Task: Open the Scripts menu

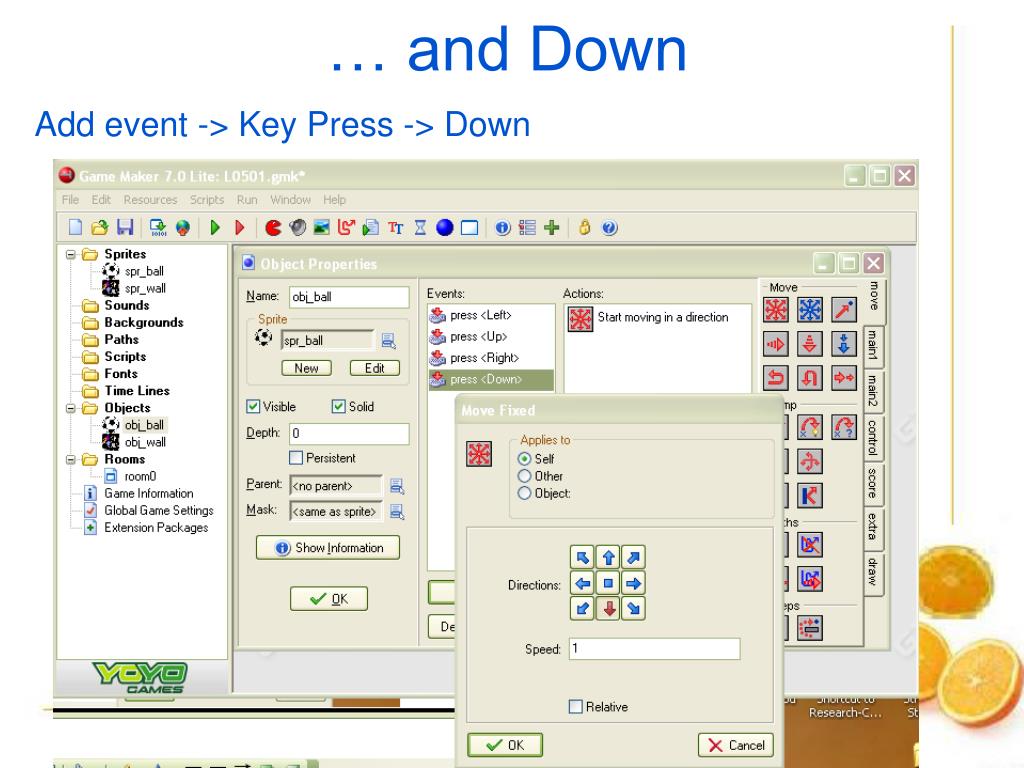Action: pos(206,199)
